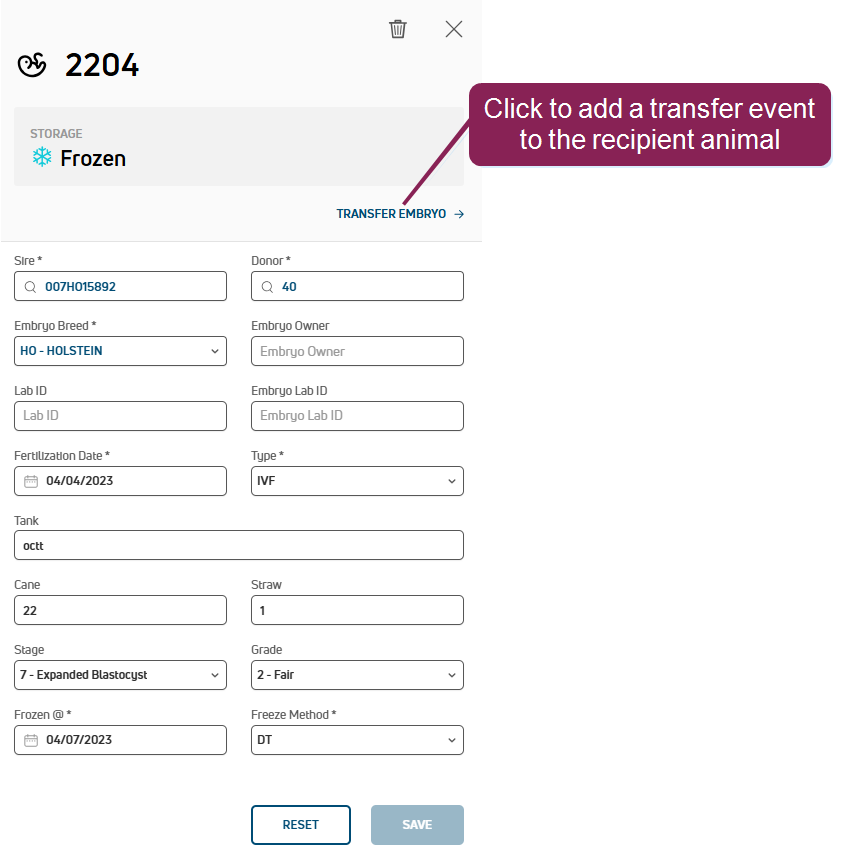Click into the Tank field

point(239,546)
